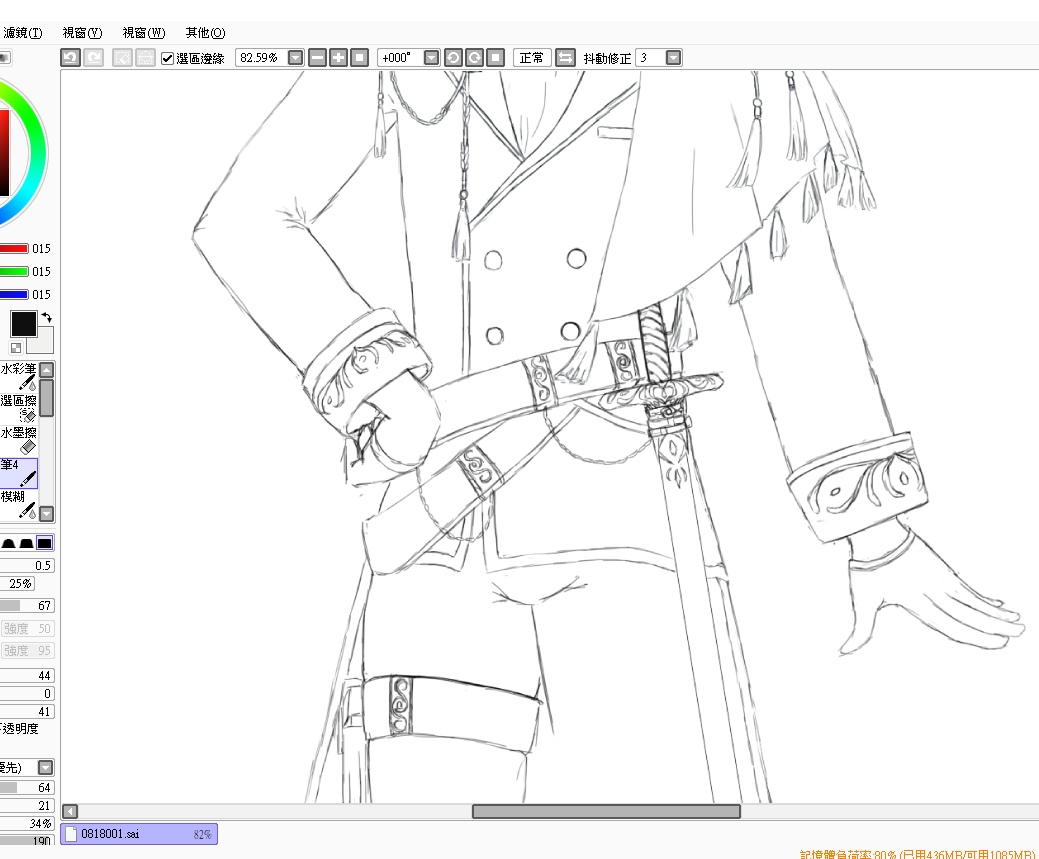Click the zoom in plus button
Screen dimensions: 1039x859
click(x=339, y=58)
